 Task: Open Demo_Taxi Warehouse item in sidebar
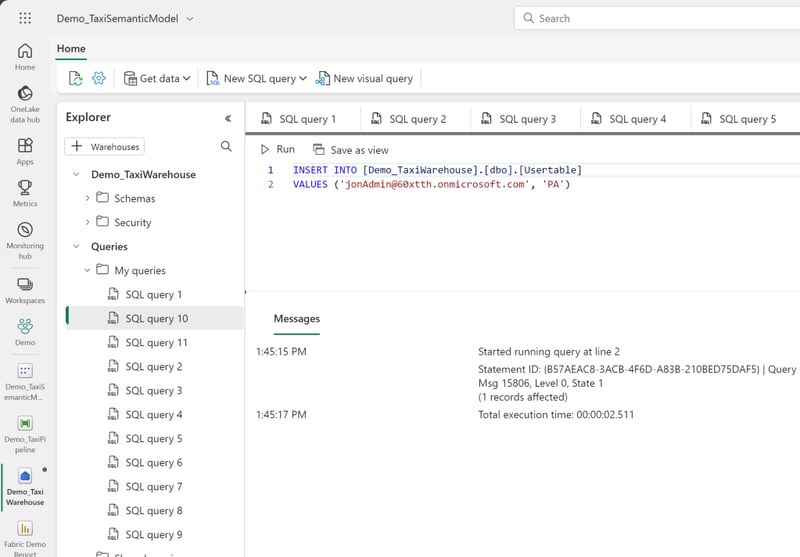[25, 487]
